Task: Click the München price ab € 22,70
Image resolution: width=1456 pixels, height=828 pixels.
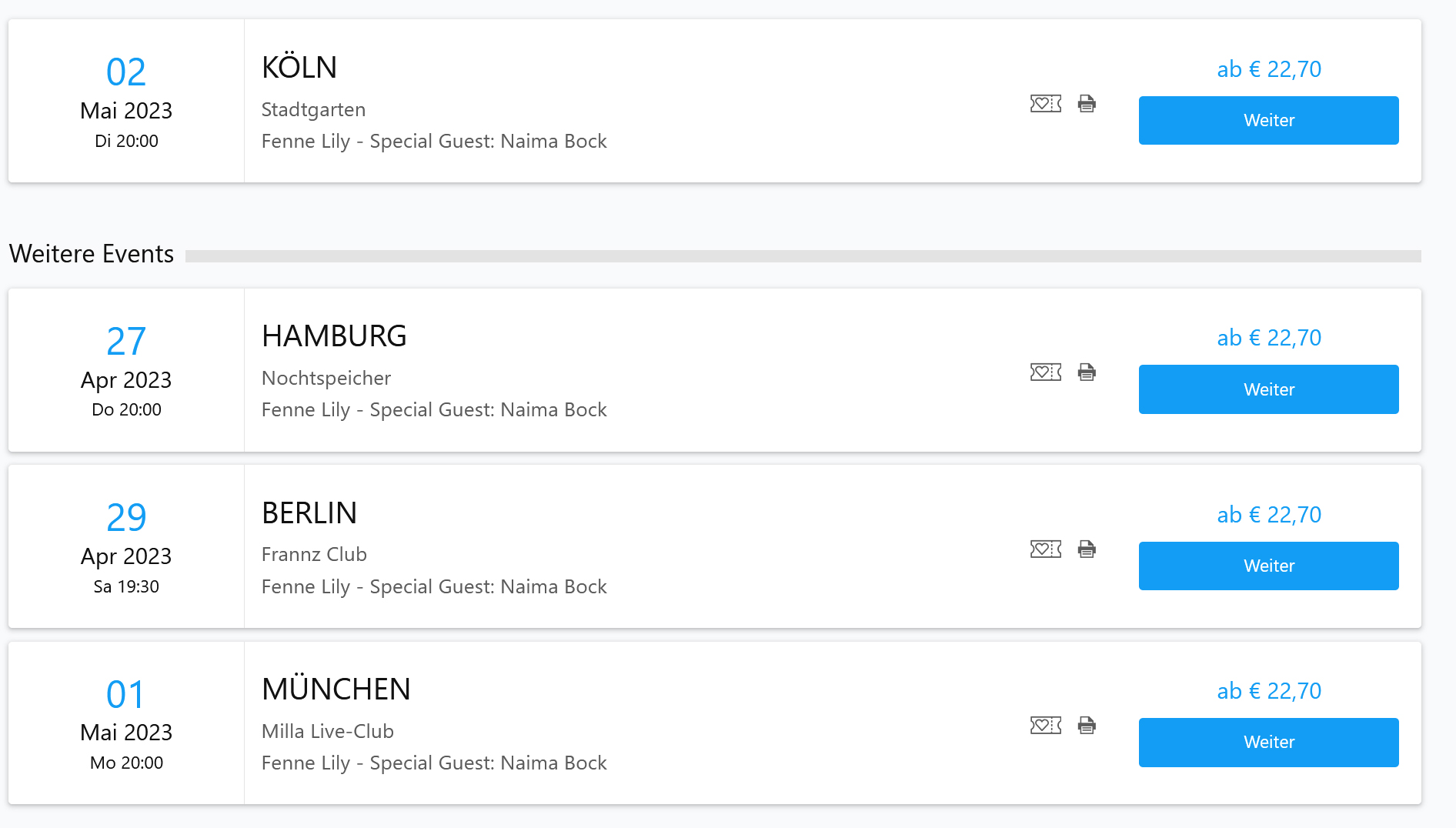Action: [1268, 691]
